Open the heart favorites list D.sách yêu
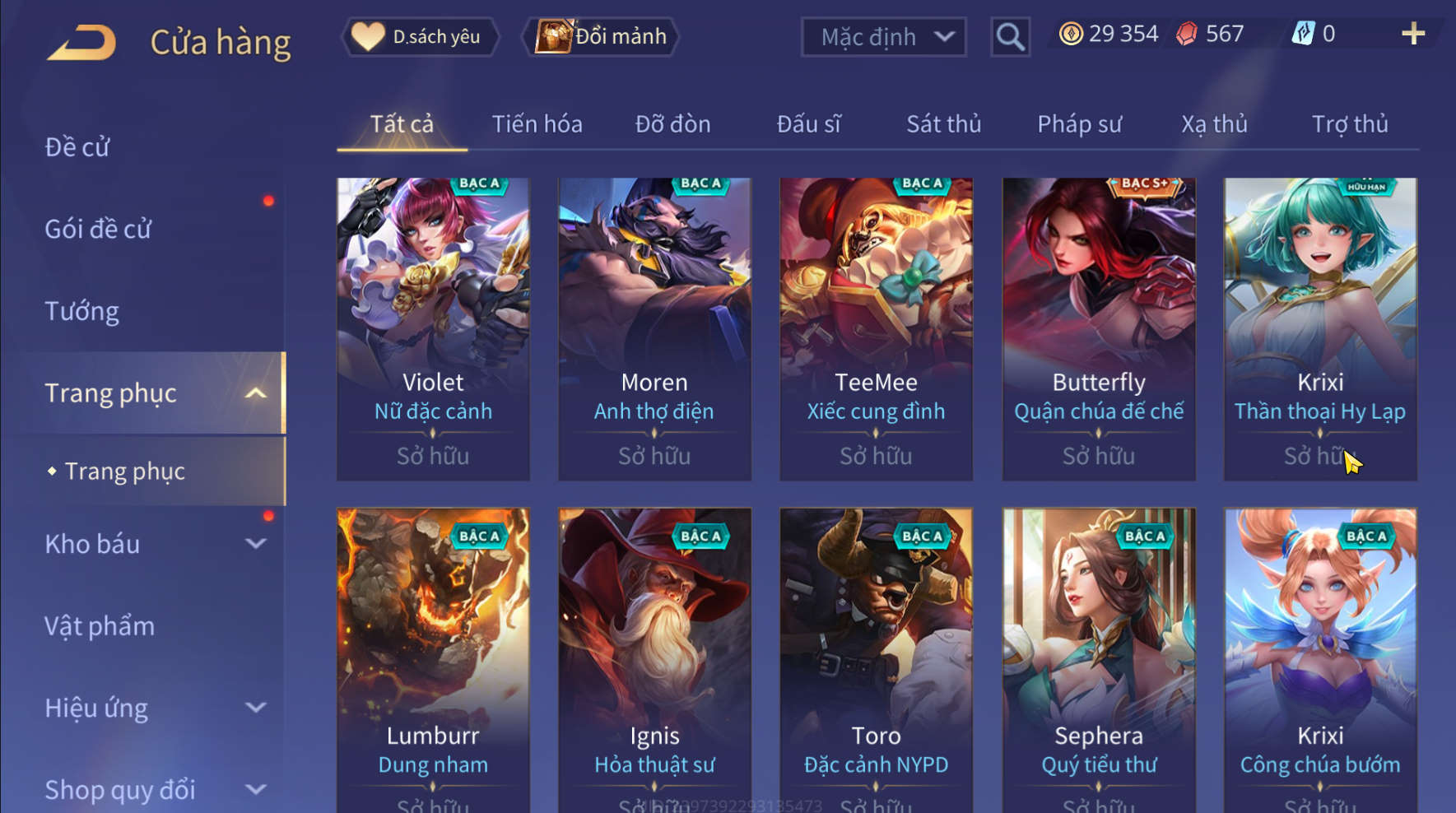Viewport: 1456px width, 813px height. pos(421,37)
